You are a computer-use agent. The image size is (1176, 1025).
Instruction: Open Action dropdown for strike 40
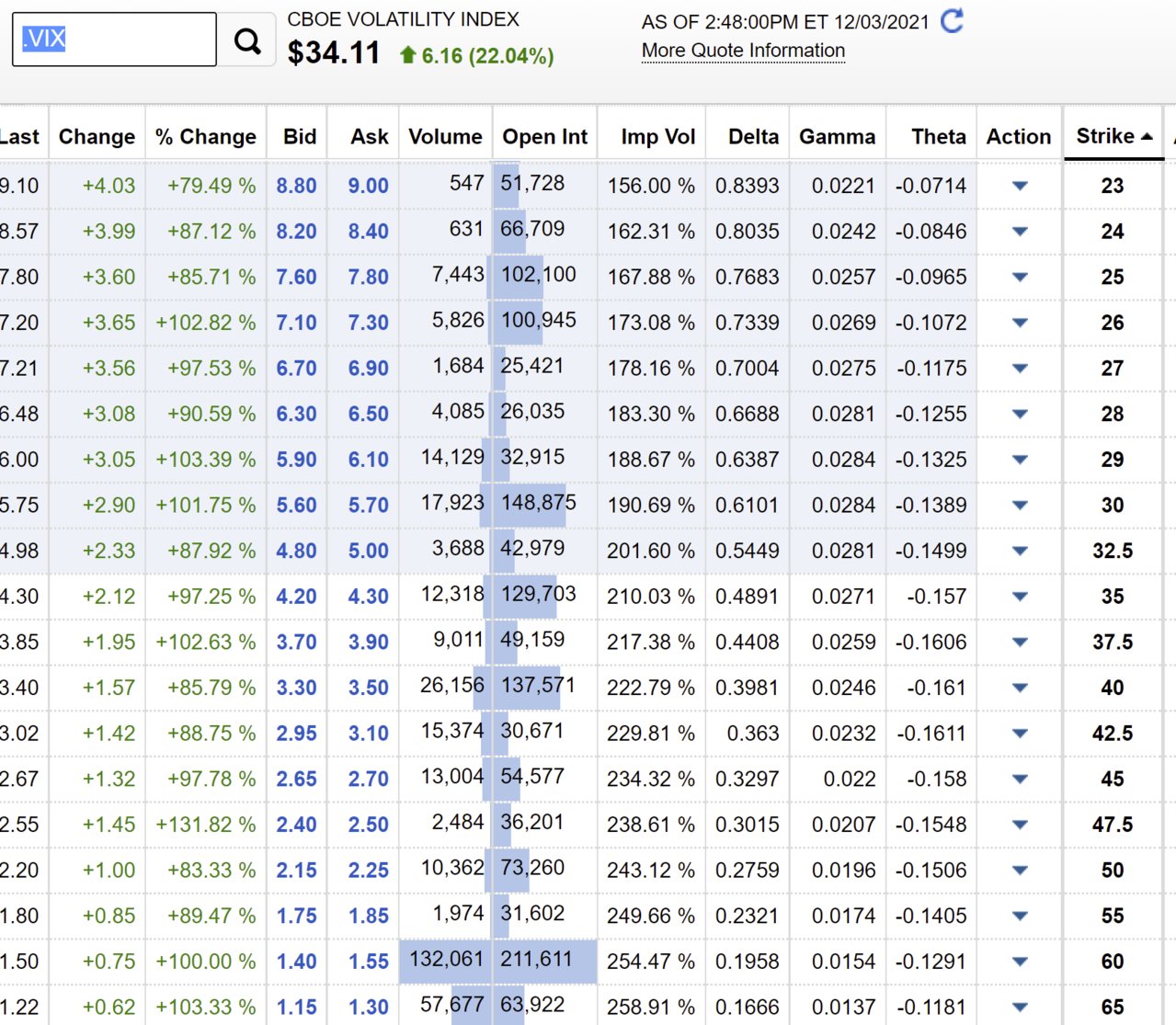(x=1020, y=688)
